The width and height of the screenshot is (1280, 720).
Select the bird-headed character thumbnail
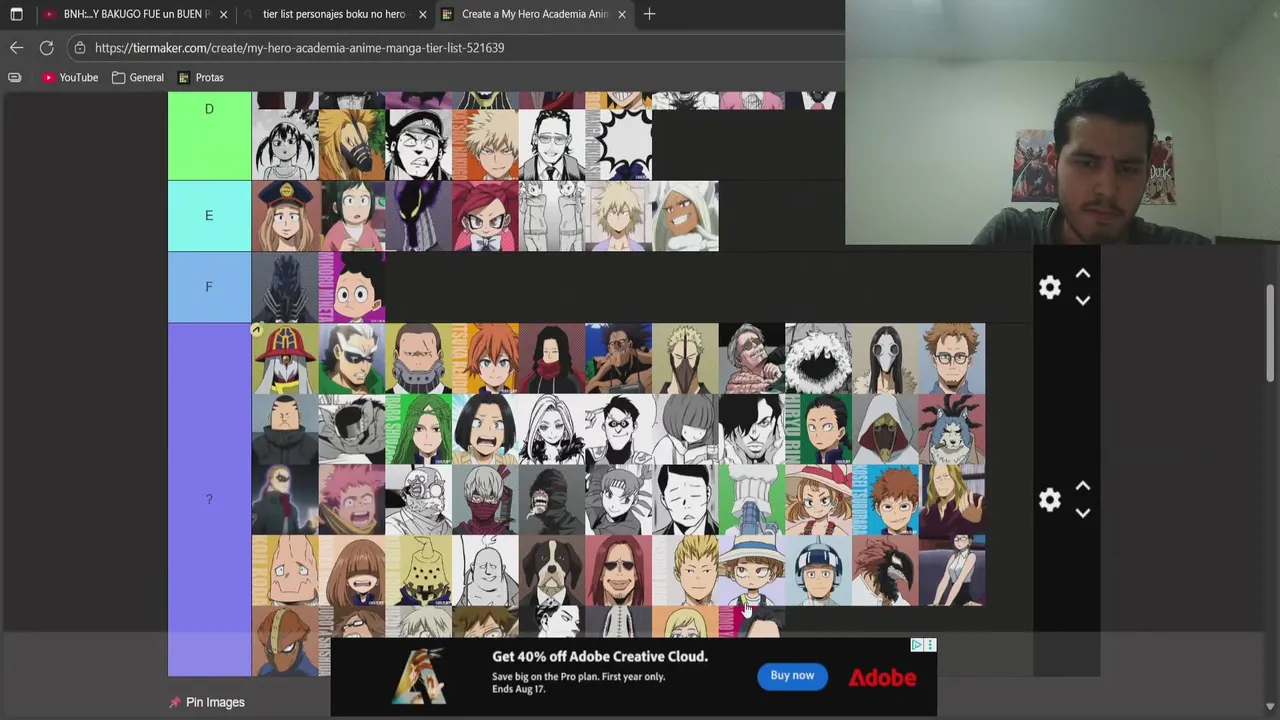click(885, 571)
